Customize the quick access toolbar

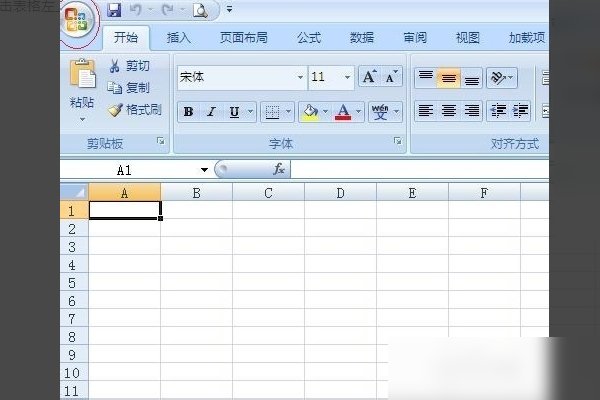pyautogui.click(x=229, y=9)
